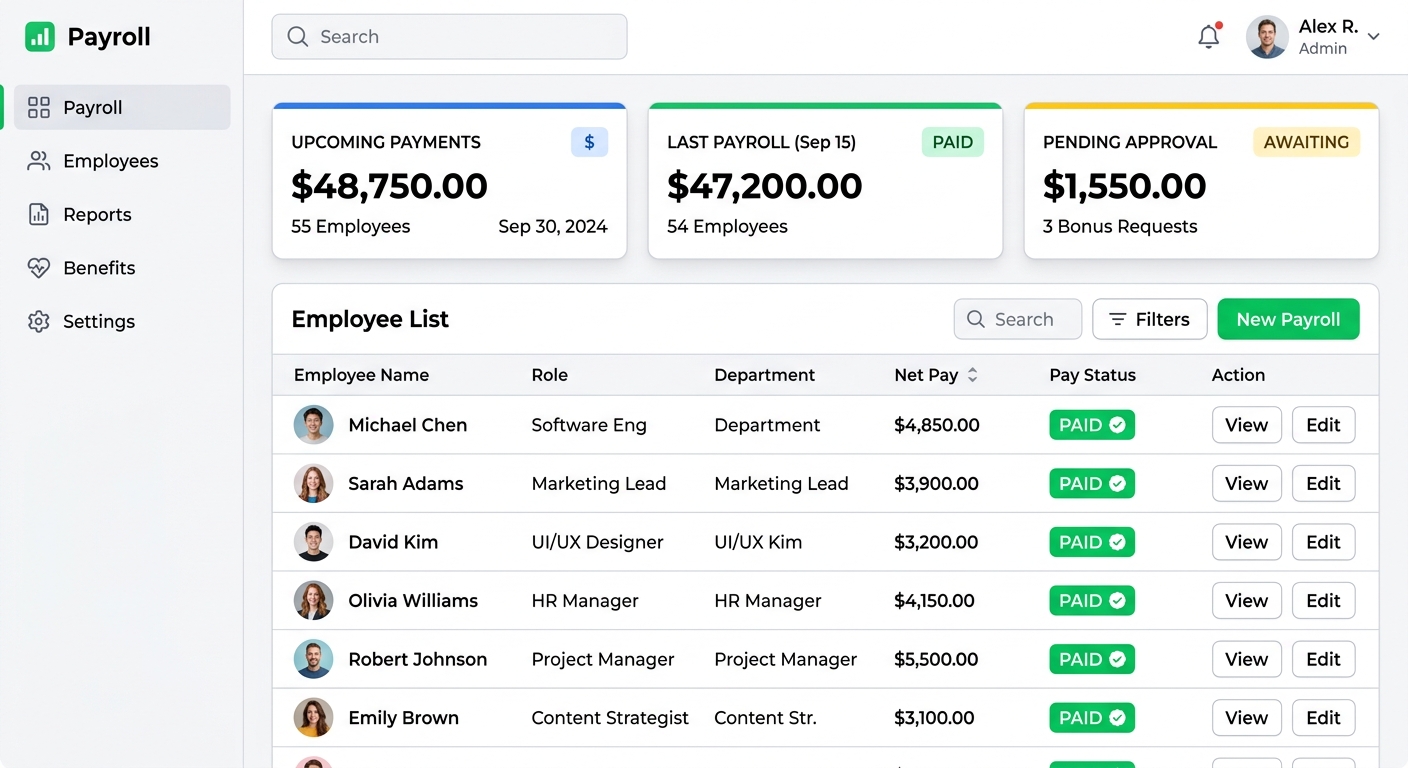Edit Olivia Williams's record
This screenshot has height=768, width=1408.
click(1323, 600)
